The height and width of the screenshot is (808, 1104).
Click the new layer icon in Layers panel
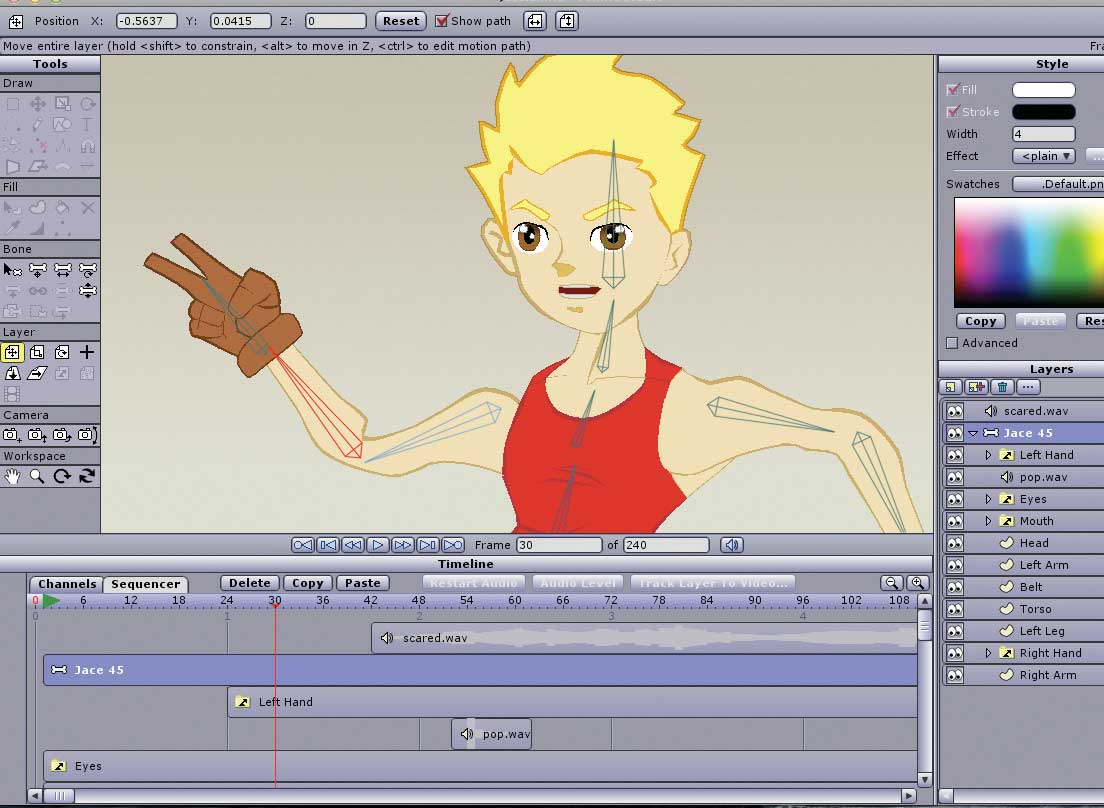pyautogui.click(x=951, y=387)
